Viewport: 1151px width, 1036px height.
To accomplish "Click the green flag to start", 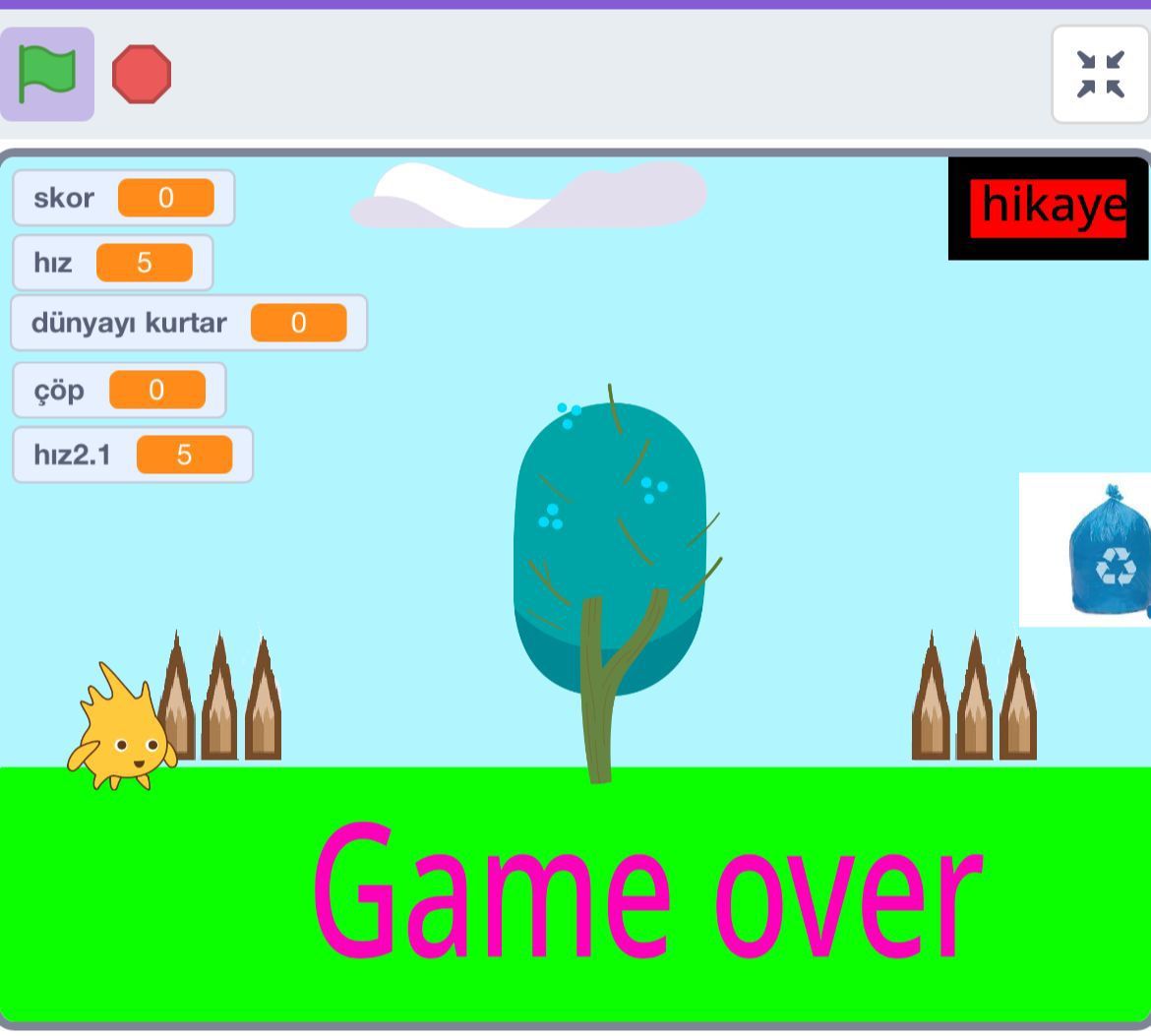I will [x=47, y=74].
